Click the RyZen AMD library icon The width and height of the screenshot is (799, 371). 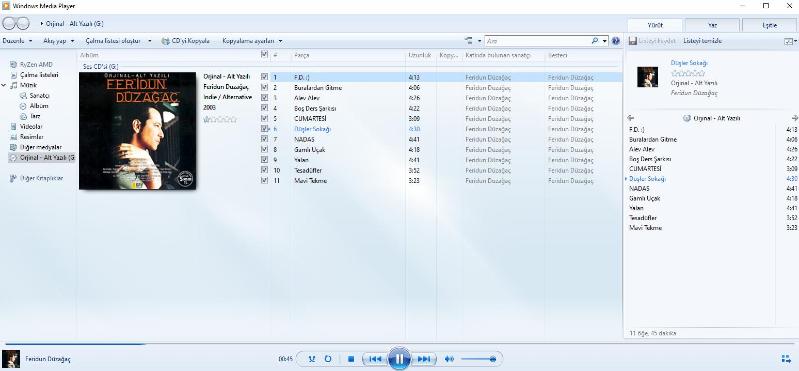(x=14, y=65)
